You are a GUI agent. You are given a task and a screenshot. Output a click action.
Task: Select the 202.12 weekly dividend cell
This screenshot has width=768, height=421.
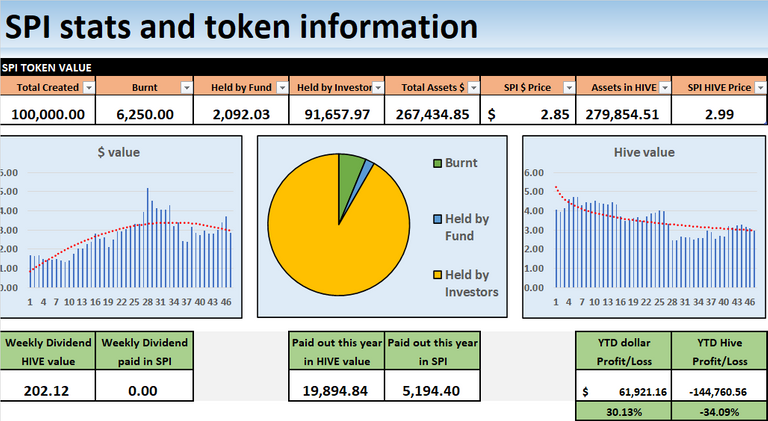point(48,386)
